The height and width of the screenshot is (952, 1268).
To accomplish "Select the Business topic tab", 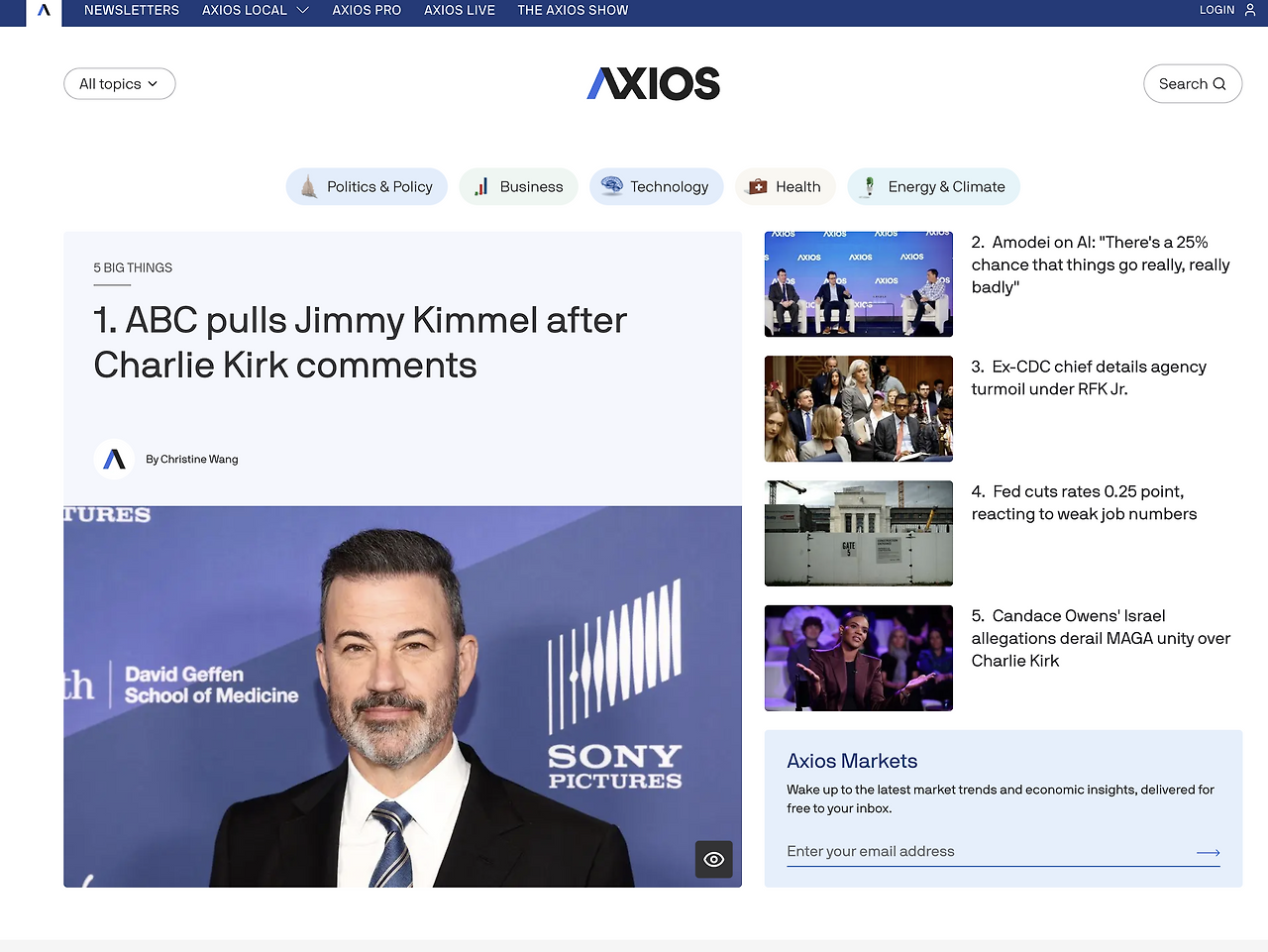I will click(x=518, y=186).
